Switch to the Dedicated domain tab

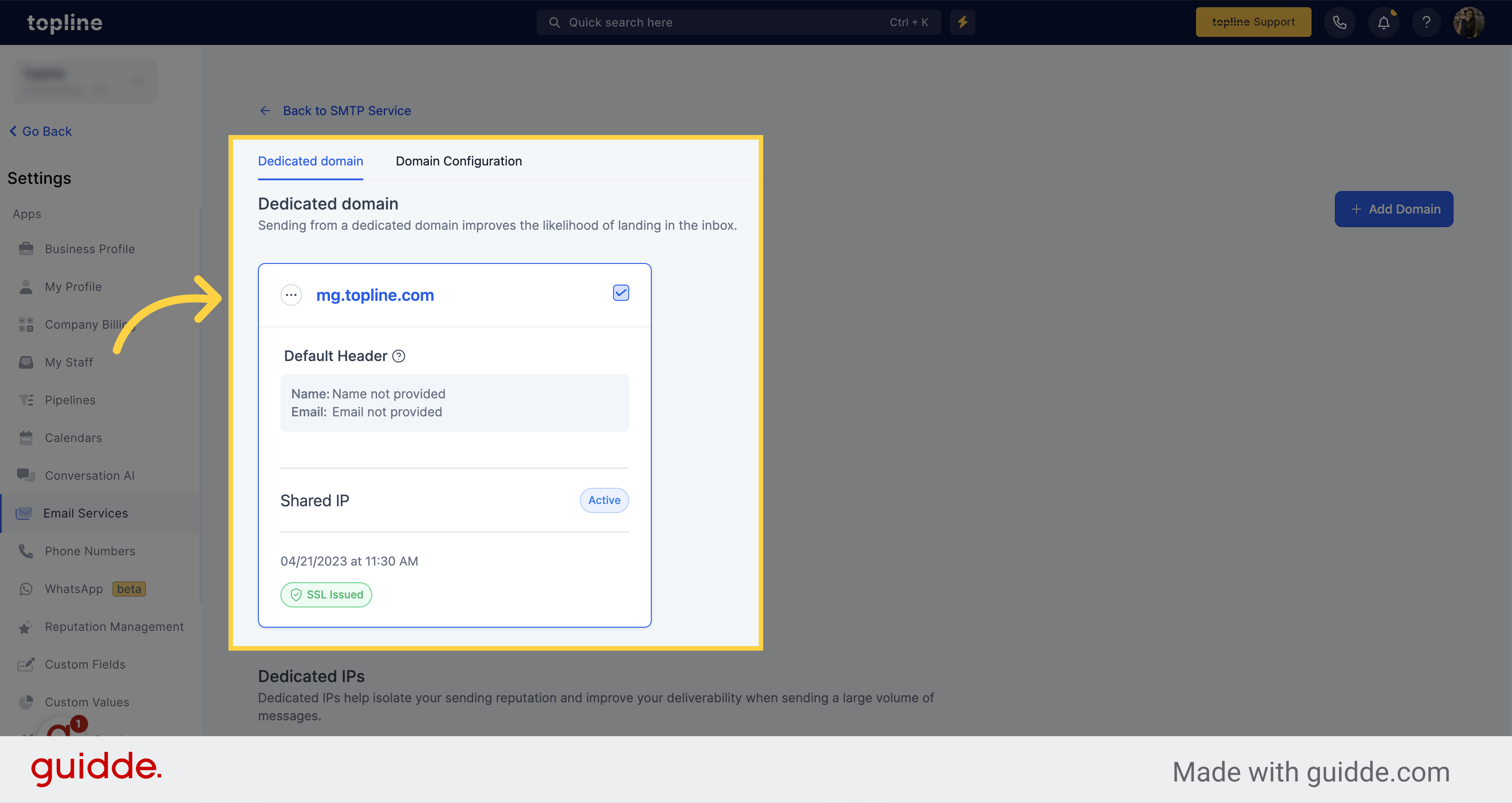pyautogui.click(x=311, y=161)
